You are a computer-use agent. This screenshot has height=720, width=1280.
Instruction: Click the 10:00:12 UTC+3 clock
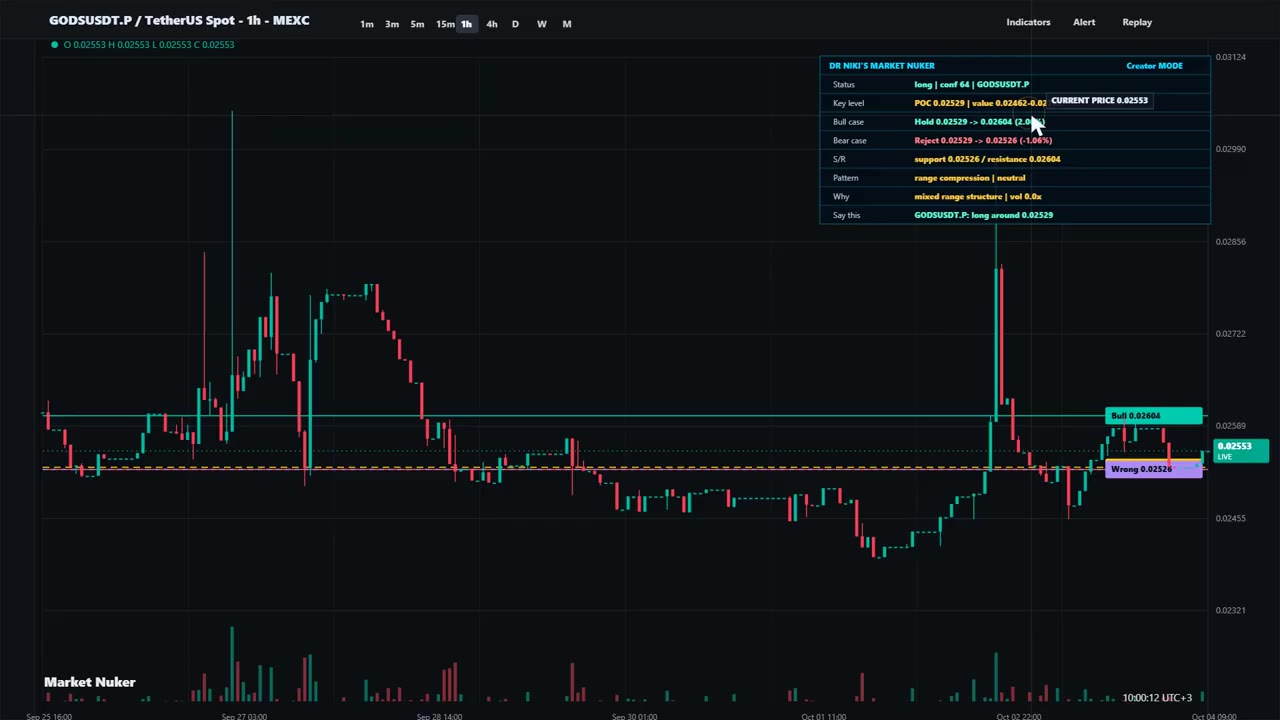tap(1157, 698)
